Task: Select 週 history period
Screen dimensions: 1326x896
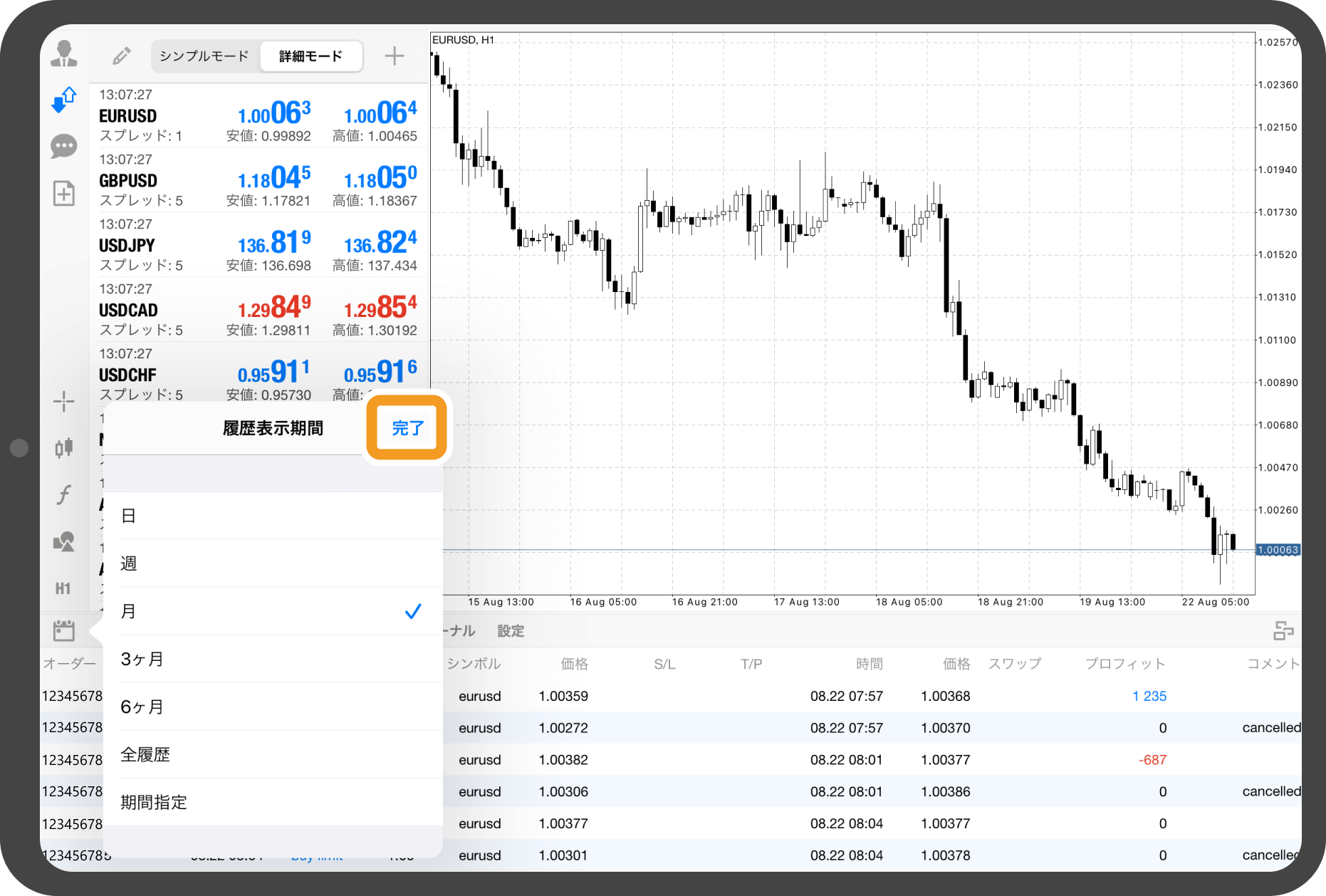Action: pyautogui.click(x=273, y=563)
